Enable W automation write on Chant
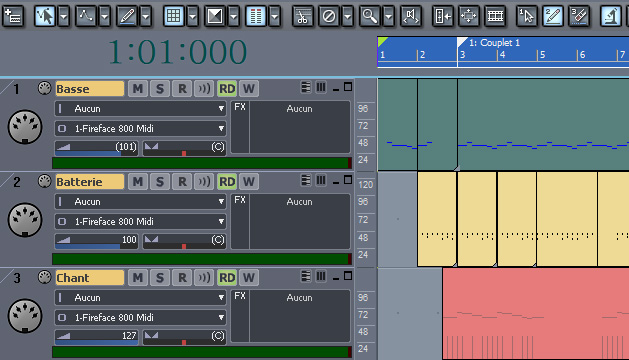Viewport: 629px width, 360px height. coord(249,278)
